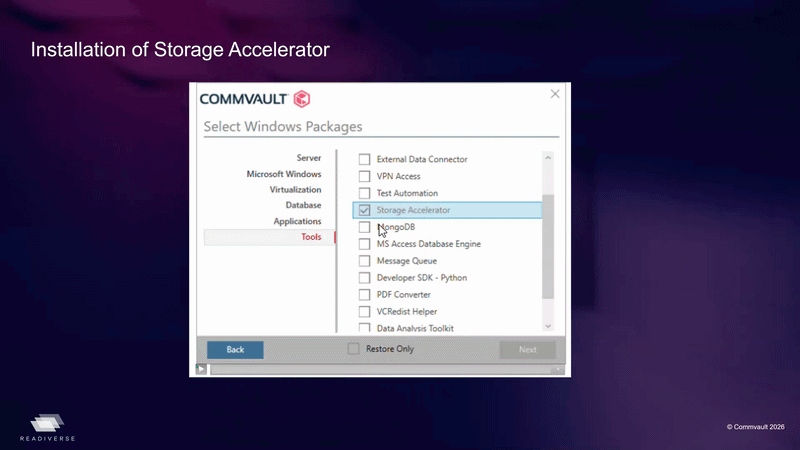Toggle the Restore Only checkbox
The height and width of the screenshot is (450, 800).
[353, 348]
